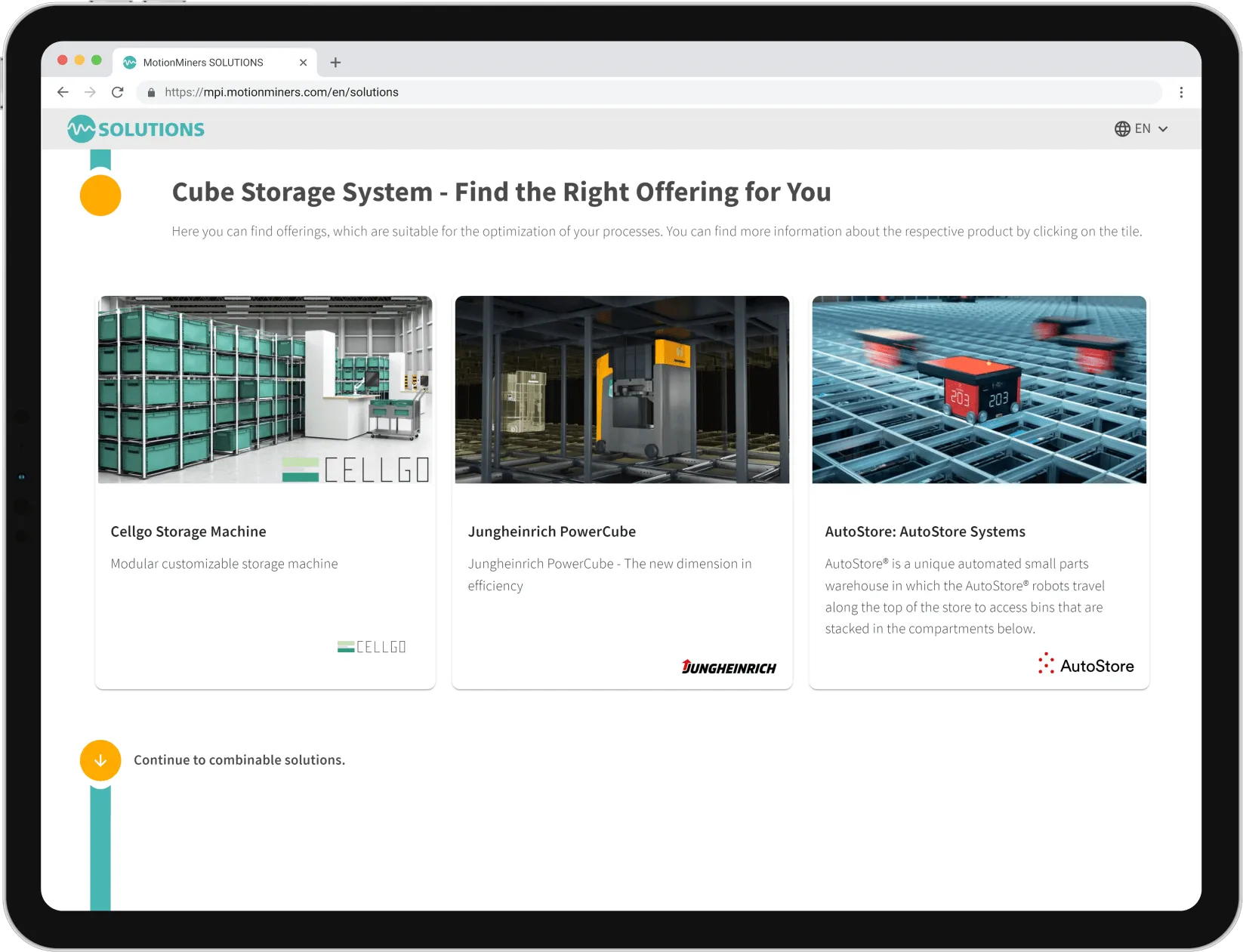Click the AutoStore robots thumbnail image
1243x952 pixels.
[x=978, y=390]
